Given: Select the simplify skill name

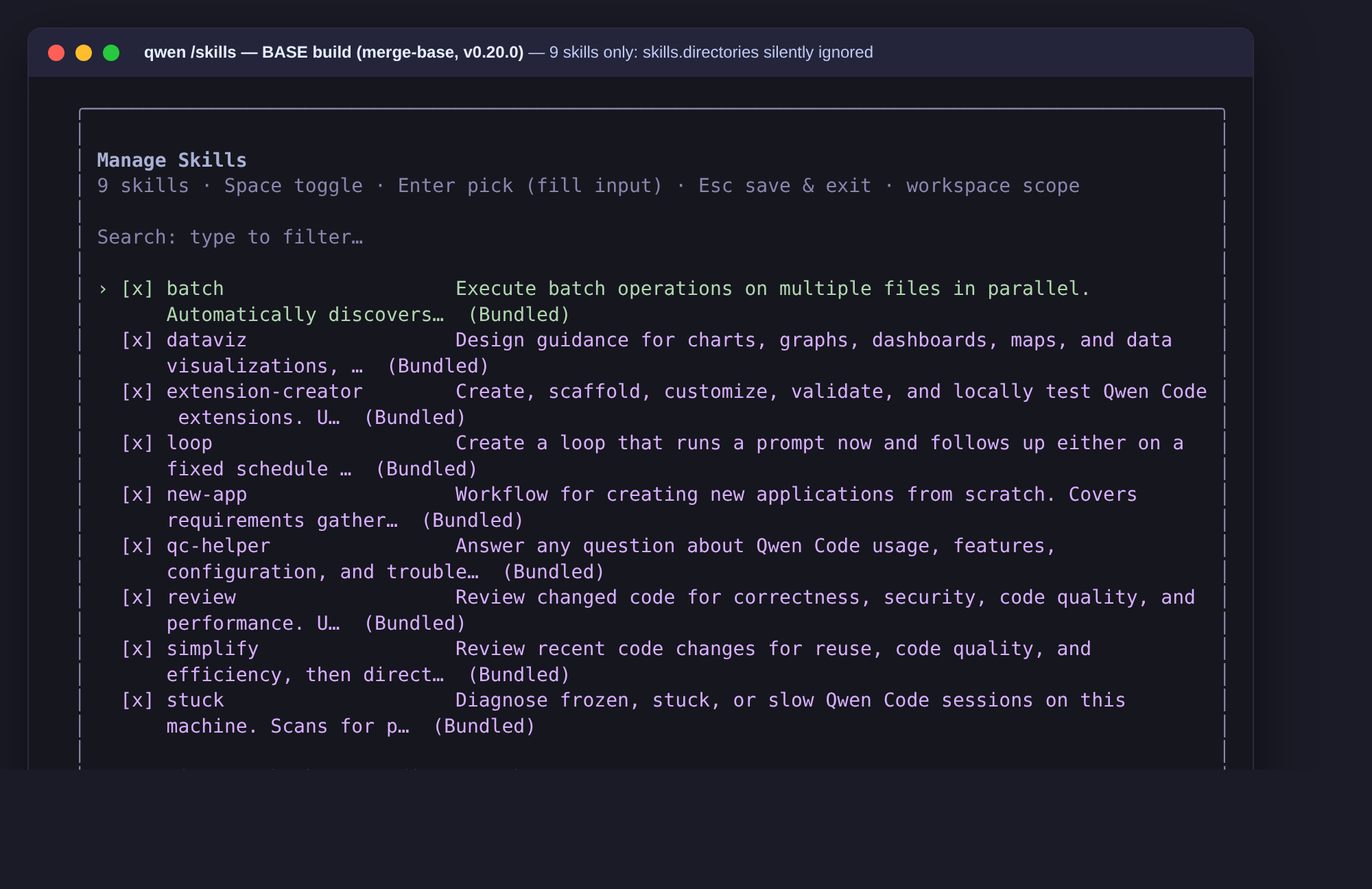Looking at the screenshot, I should click(x=213, y=649).
